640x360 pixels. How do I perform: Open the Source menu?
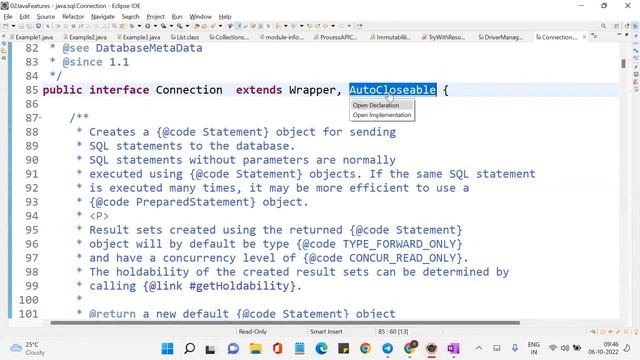(x=46, y=17)
